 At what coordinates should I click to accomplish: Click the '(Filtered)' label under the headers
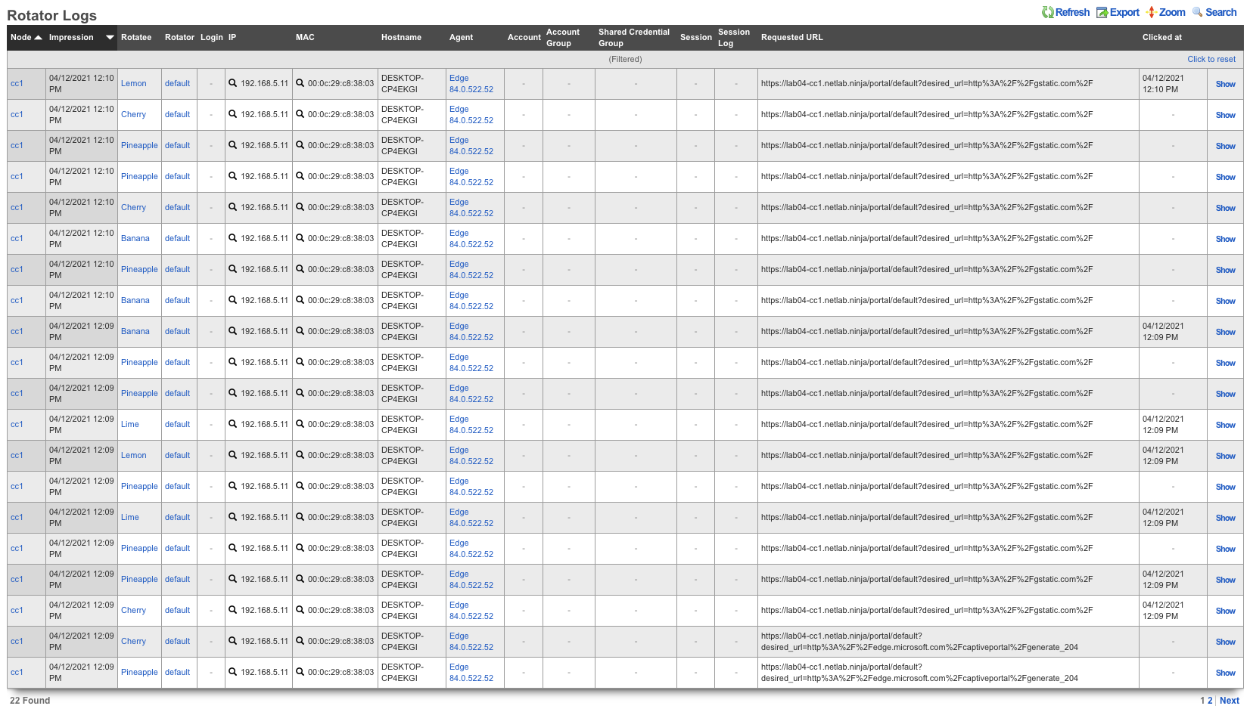click(x=625, y=59)
